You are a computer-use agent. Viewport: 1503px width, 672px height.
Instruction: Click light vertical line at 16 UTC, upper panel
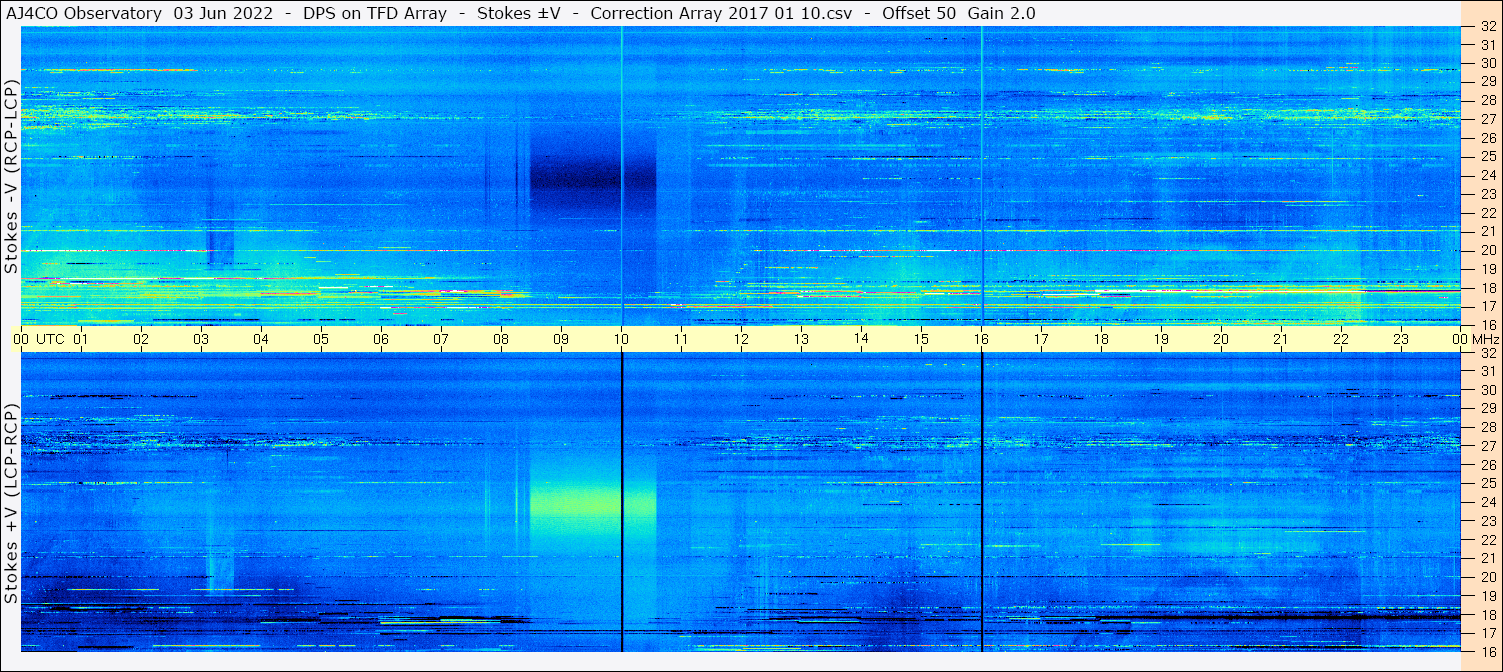click(x=982, y=176)
